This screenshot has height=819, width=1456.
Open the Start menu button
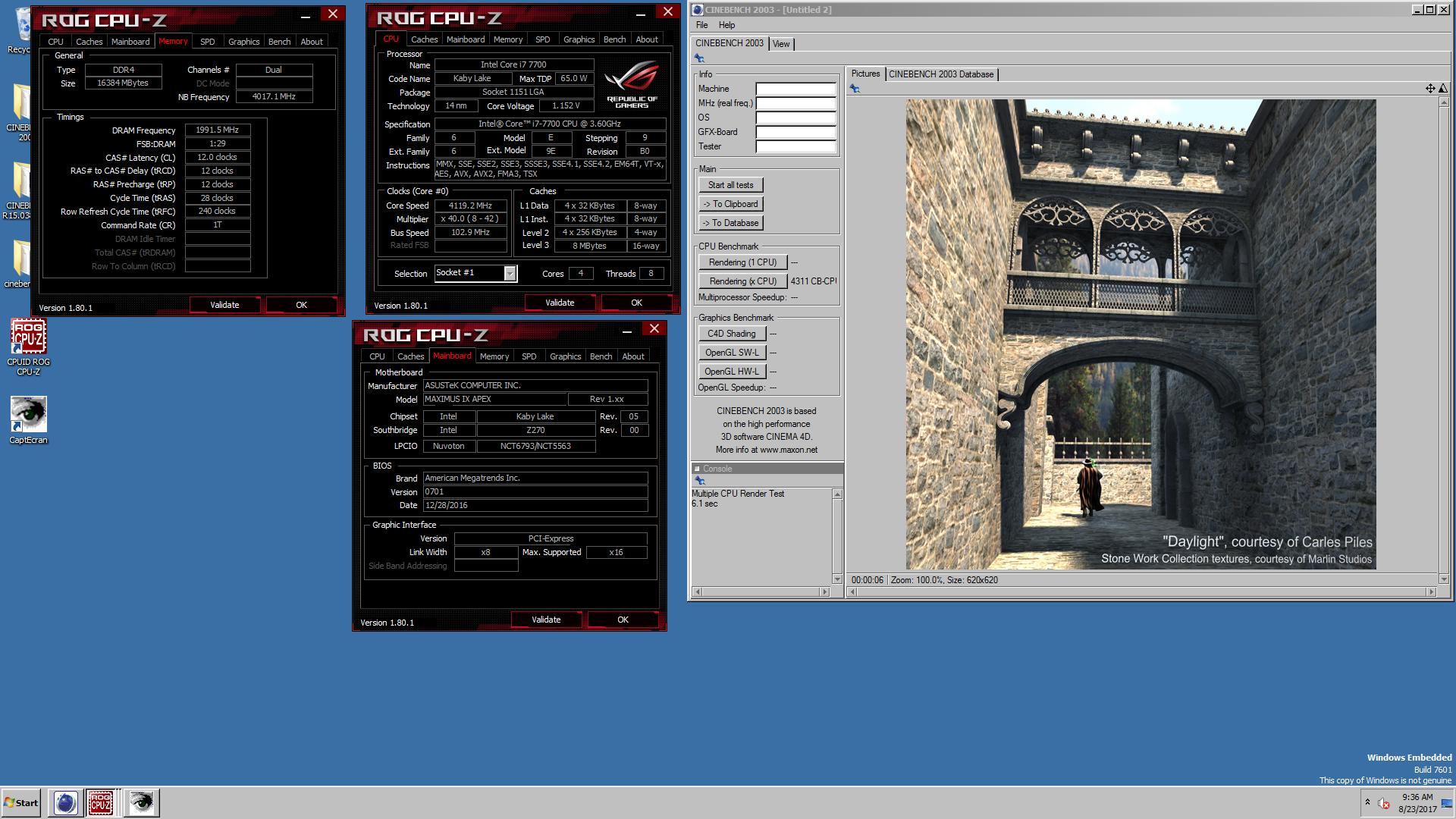20,802
